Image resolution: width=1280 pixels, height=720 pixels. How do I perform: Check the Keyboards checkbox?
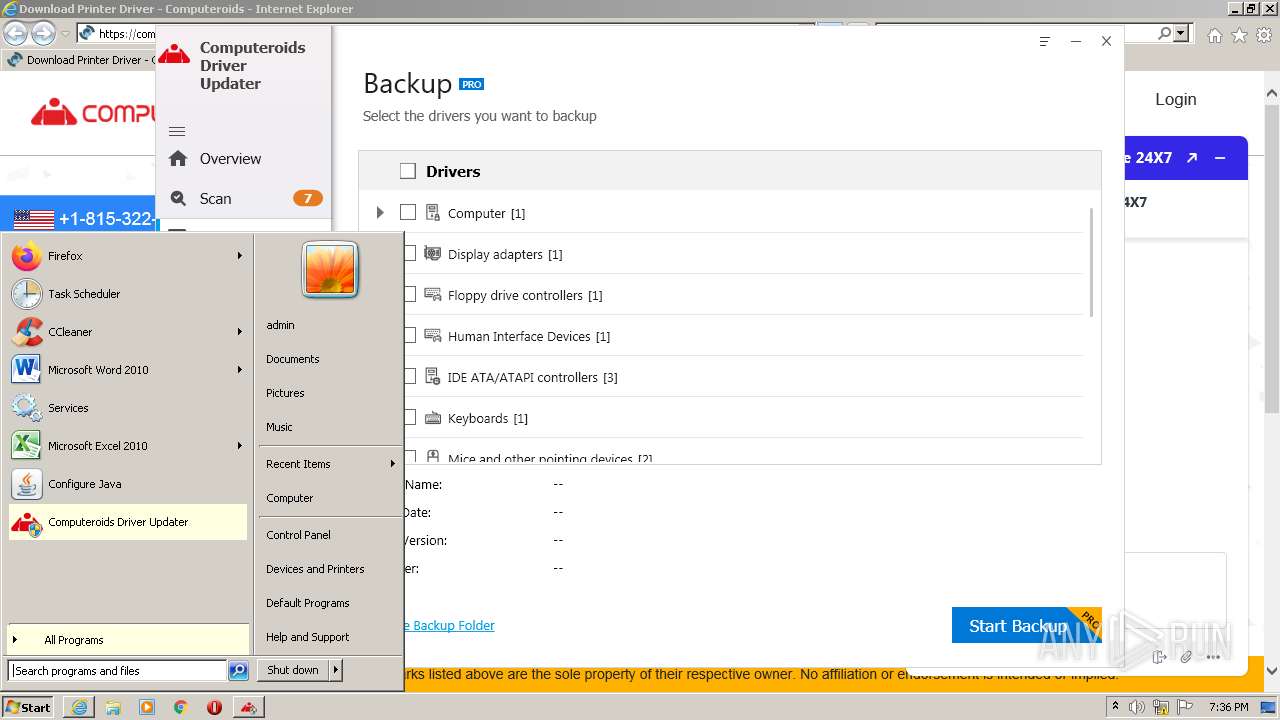click(x=410, y=418)
